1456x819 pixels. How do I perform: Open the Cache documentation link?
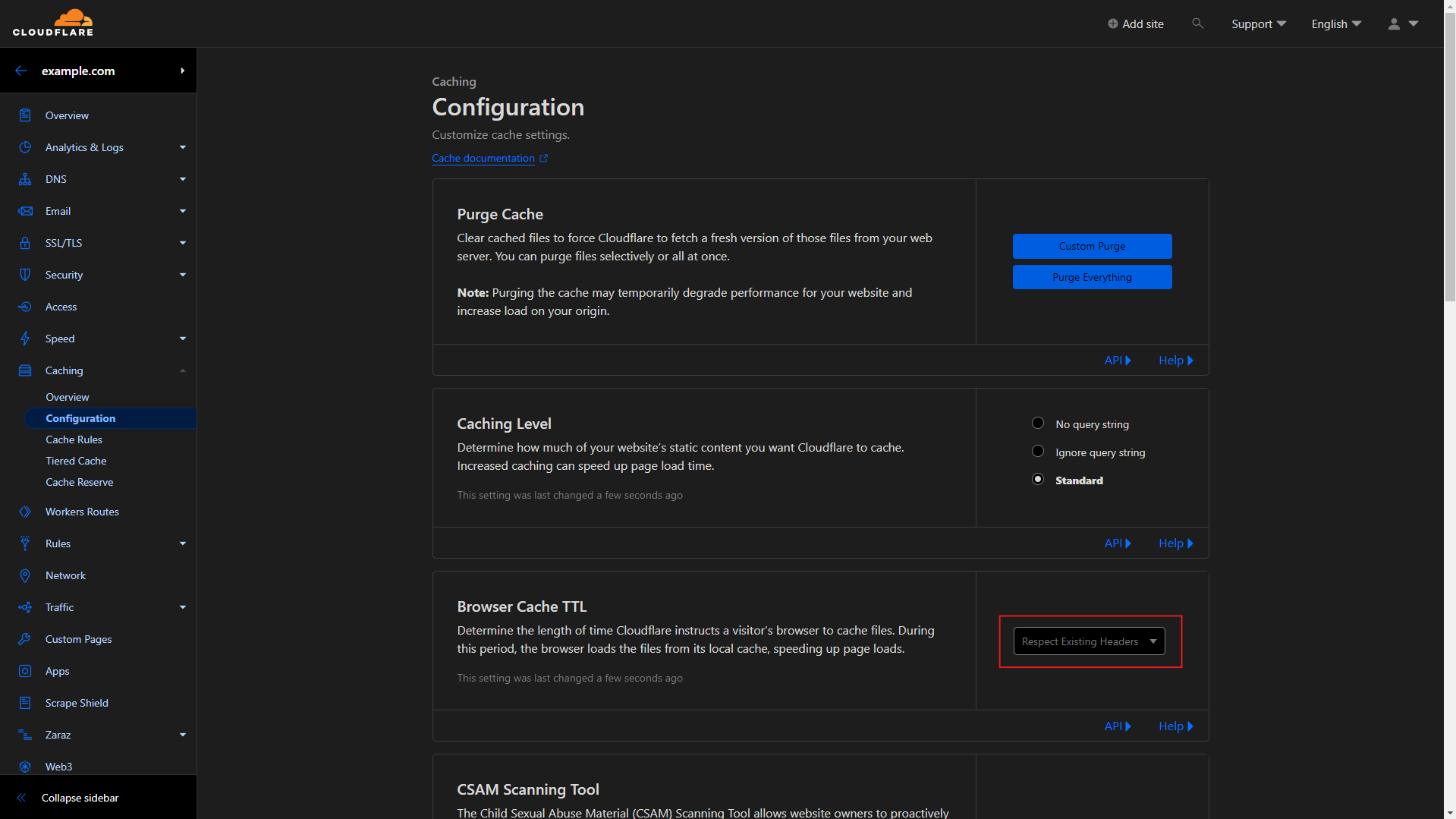[483, 158]
